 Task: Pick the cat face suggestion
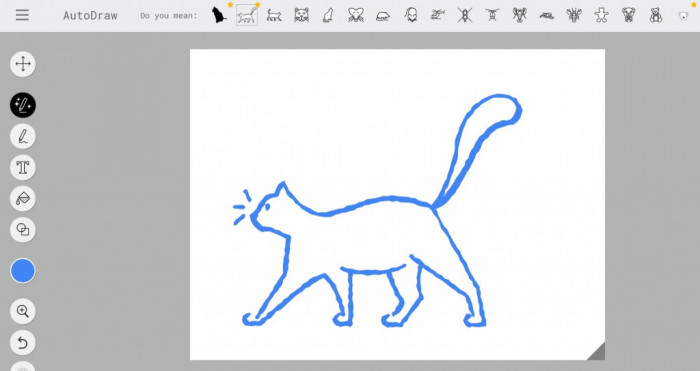click(301, 16)
